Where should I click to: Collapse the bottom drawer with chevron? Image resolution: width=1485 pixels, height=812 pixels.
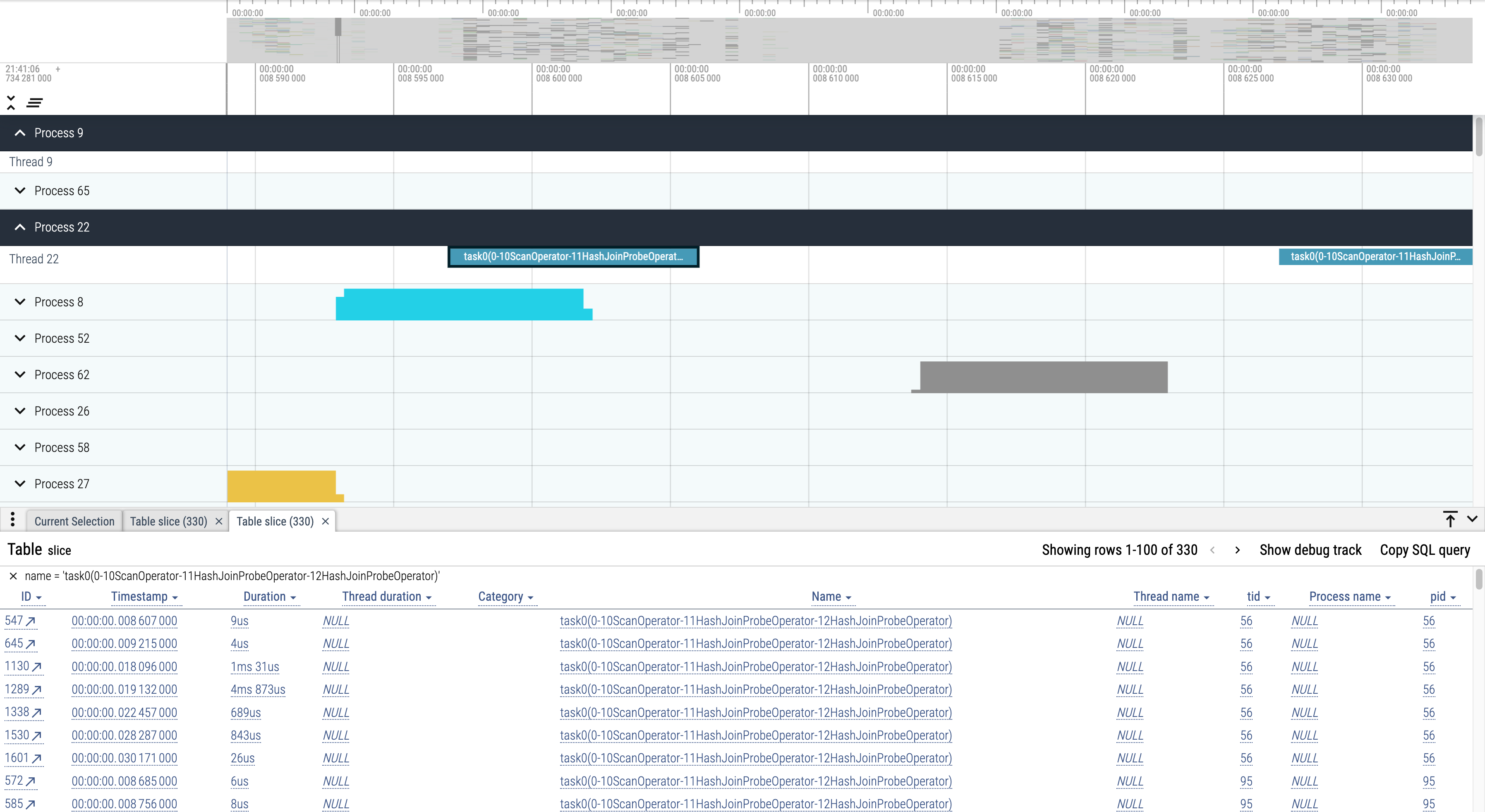point(1472,519)
